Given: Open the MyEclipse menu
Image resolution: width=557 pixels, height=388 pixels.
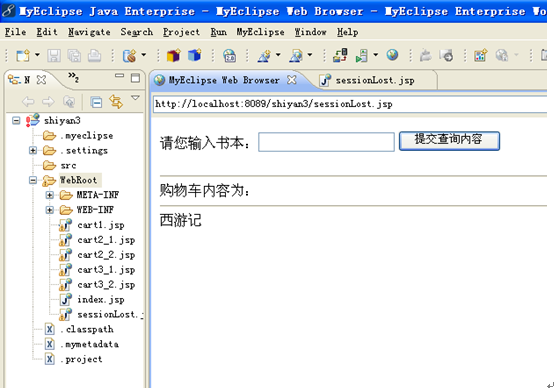Looking at the screenshot, I should click(260, 32).
